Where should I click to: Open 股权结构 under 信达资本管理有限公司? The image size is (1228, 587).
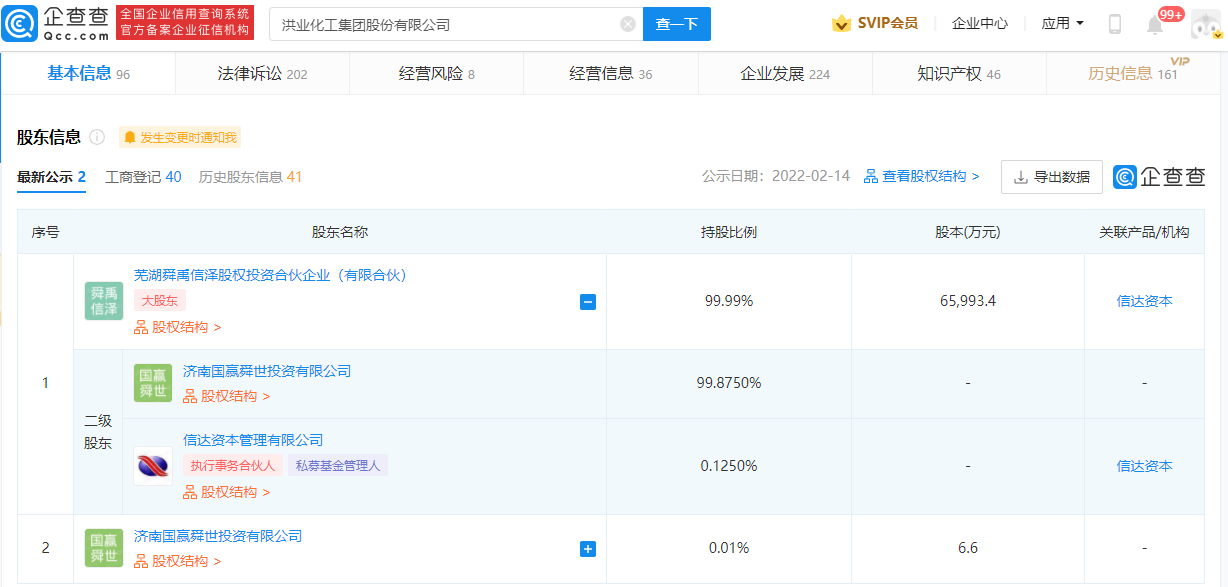[226, 492]
